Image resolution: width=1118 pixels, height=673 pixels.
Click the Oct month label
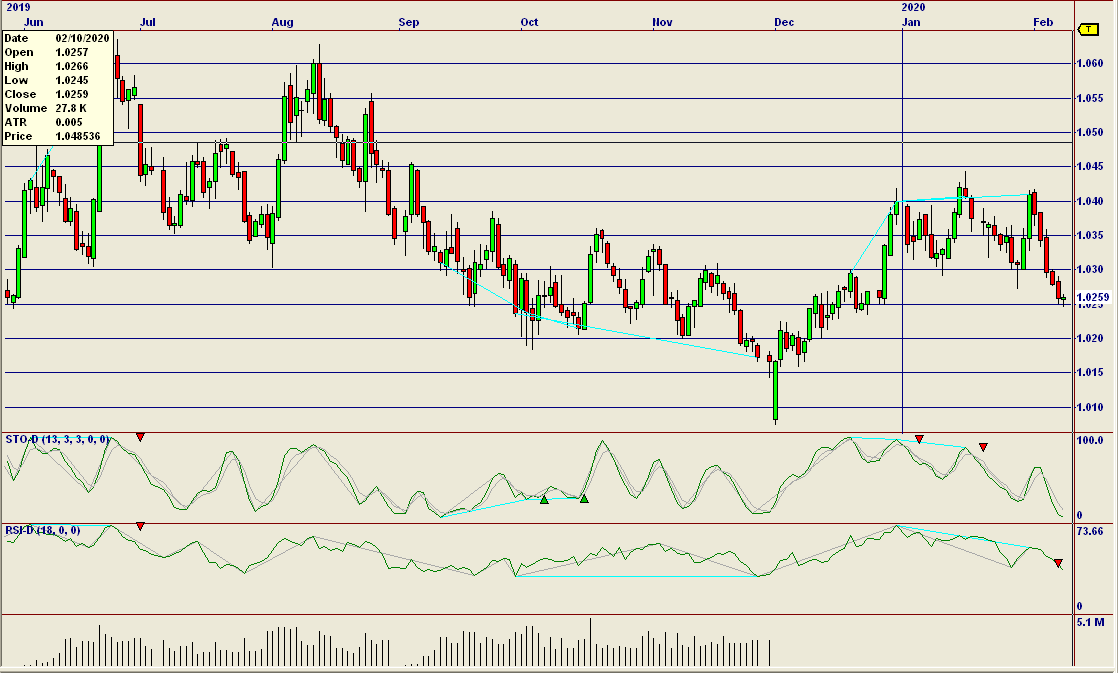(529, 22)
